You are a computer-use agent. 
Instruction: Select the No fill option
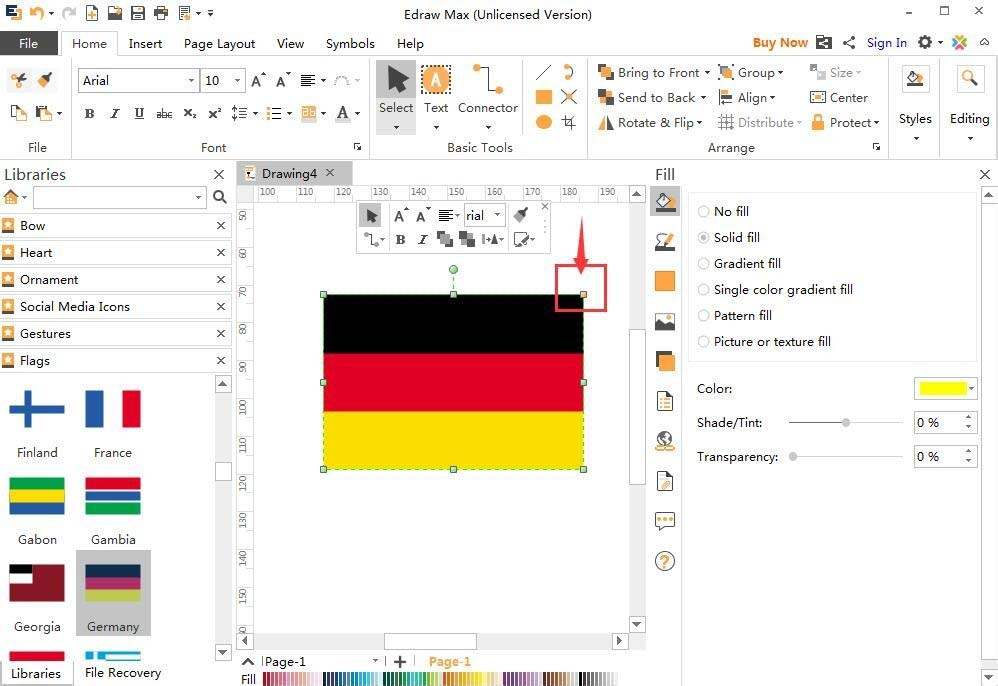point(704,212)
